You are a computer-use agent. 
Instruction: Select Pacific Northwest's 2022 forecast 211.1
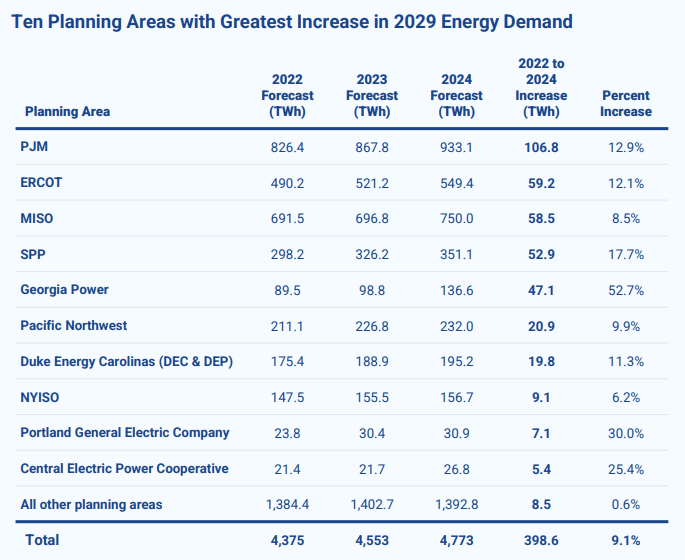point(287,326)
